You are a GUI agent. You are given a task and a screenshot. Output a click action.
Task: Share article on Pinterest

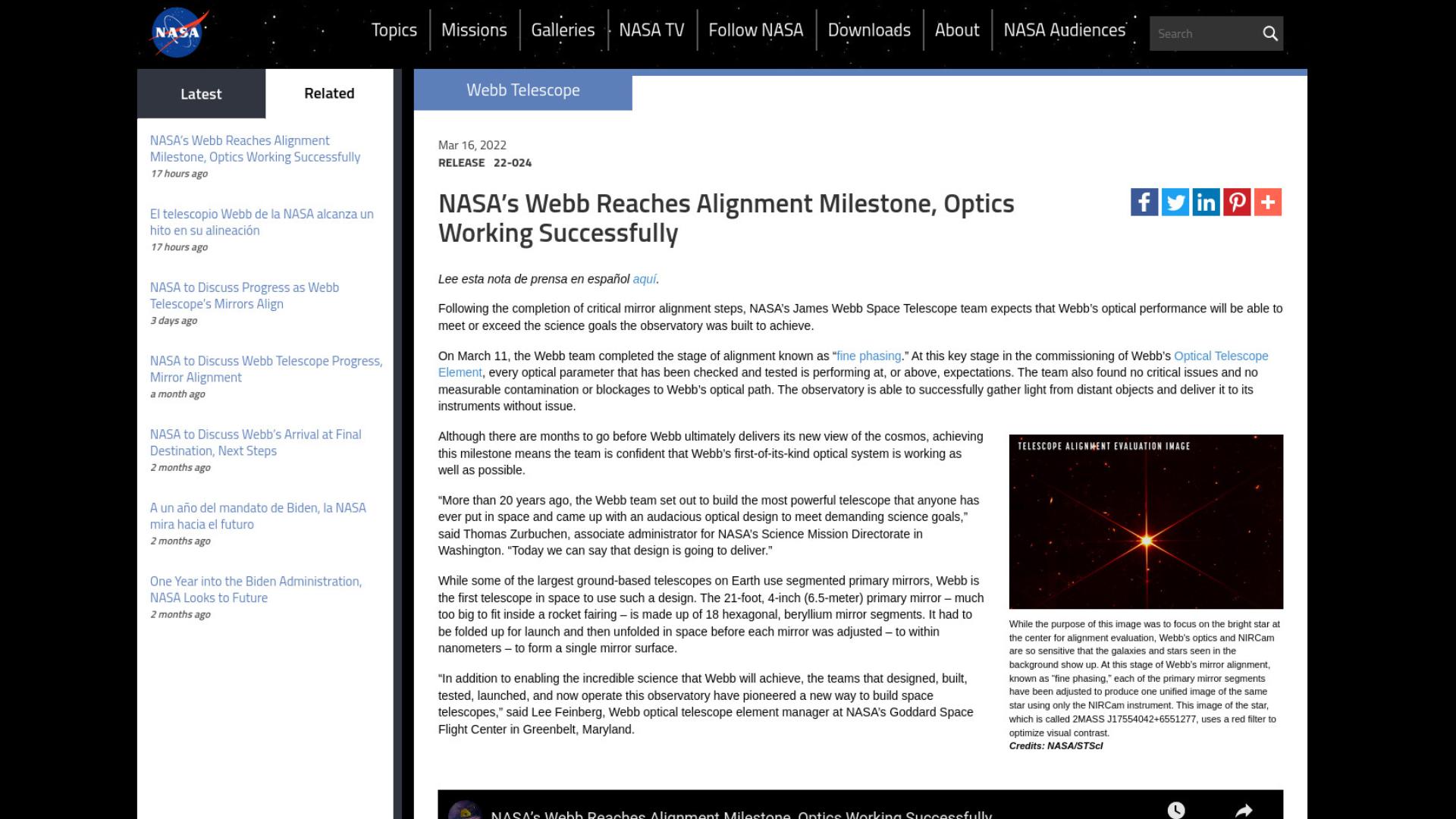(x=1237, y=202)
